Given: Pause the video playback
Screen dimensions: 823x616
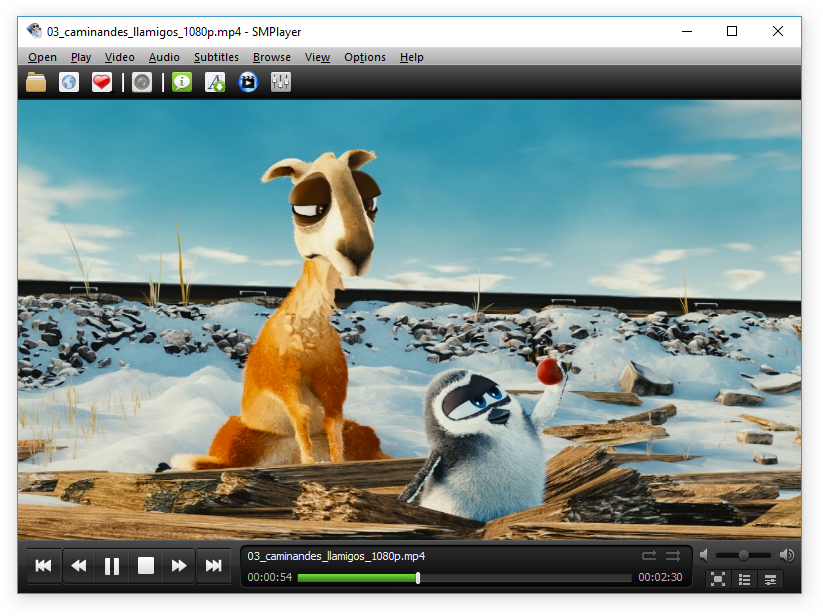Looking at the screenshot, I should pyautogui.click(x=112, y=566).
